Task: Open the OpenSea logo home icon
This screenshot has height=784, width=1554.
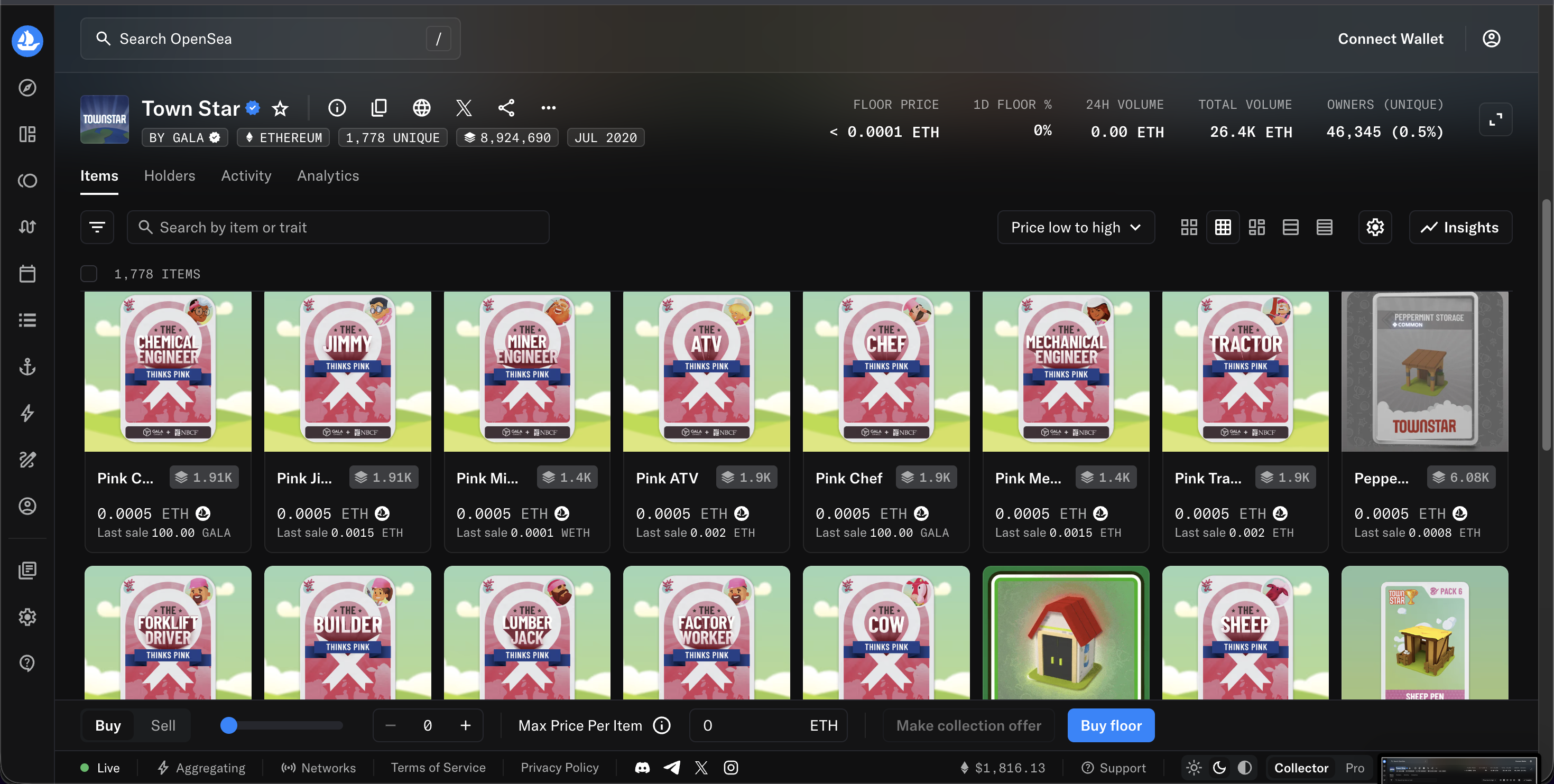Action: pos(27,40)
